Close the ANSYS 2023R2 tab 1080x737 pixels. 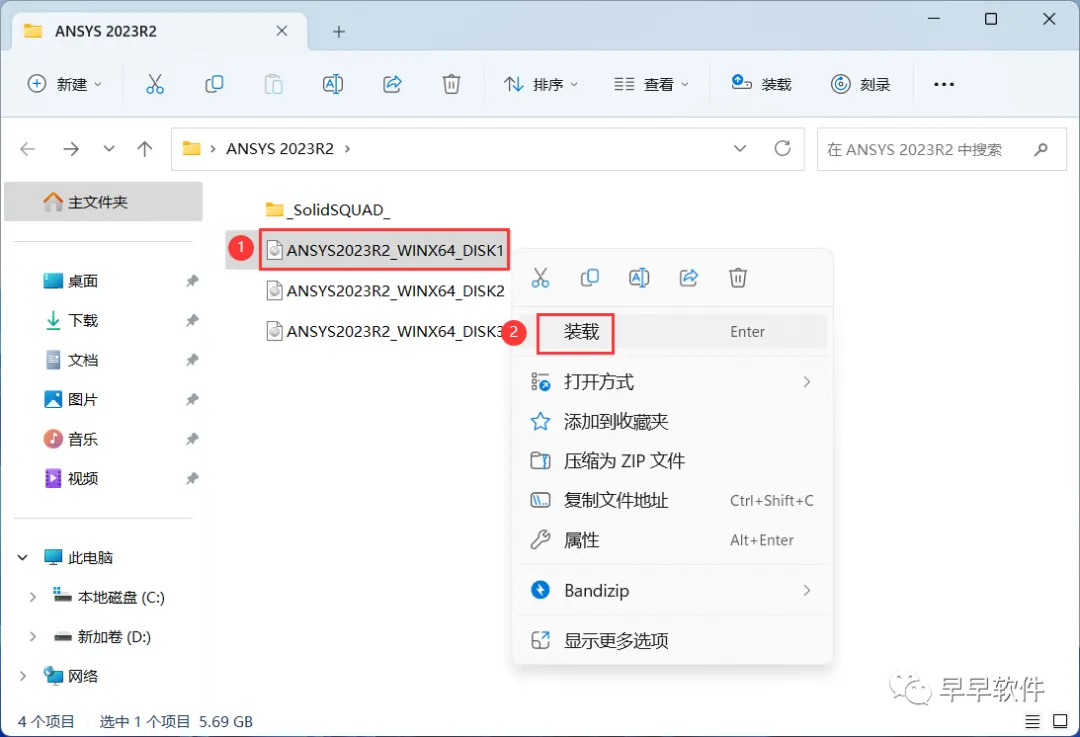coord(282,31)
